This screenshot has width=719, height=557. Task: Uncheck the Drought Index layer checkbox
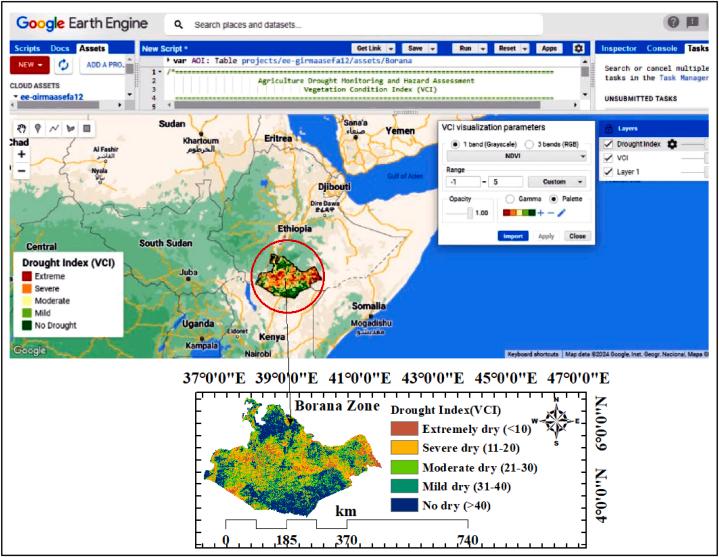609,144
